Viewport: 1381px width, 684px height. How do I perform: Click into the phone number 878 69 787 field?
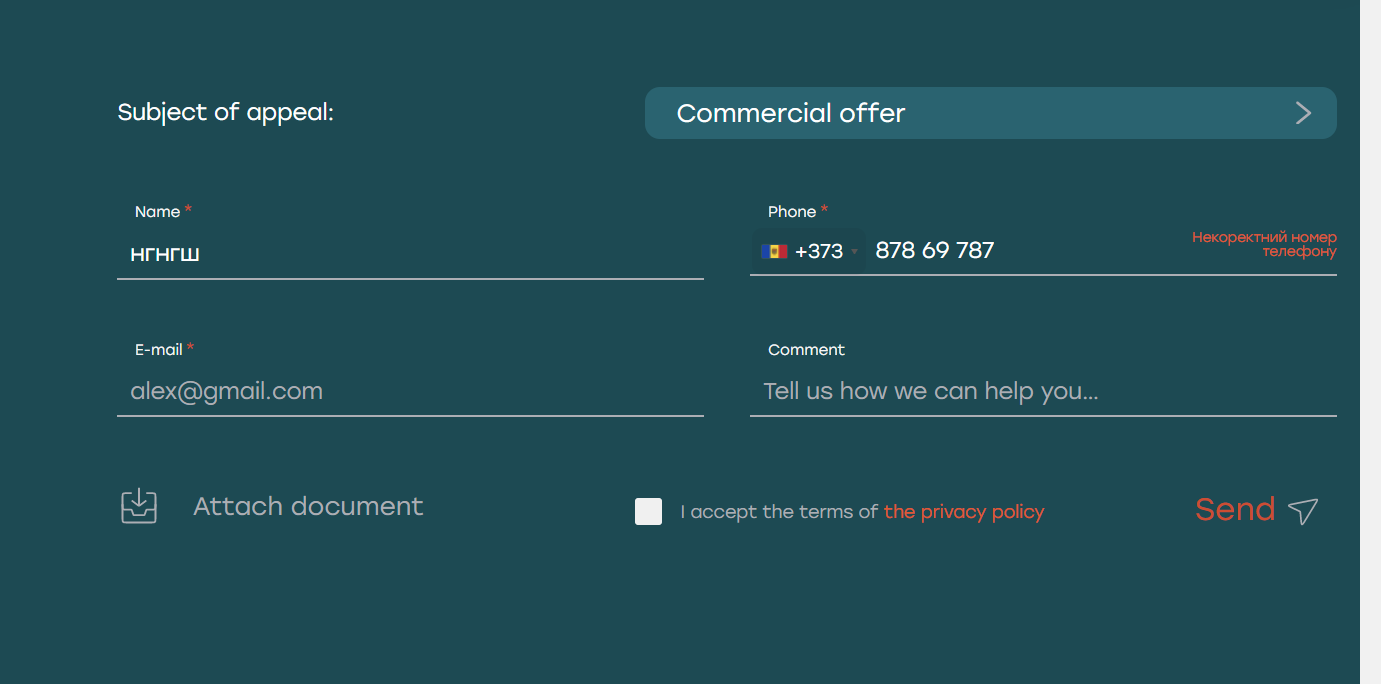1020,251
